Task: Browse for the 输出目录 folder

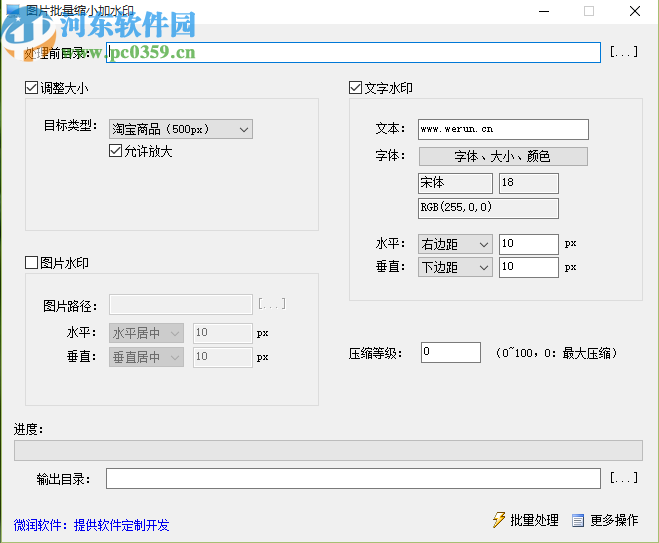Action: (x=624, y=478)
